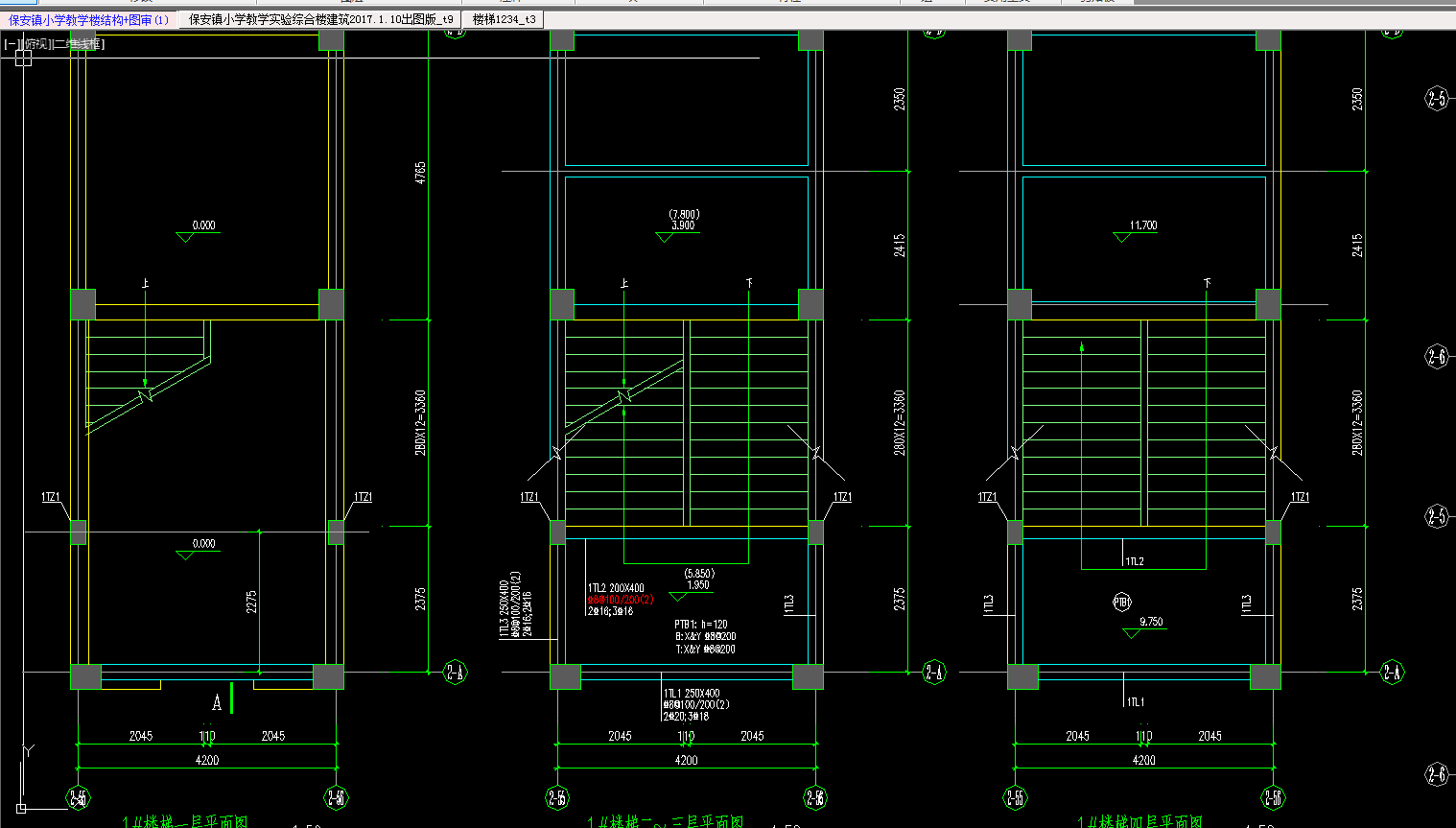Select the 3.900 elevation text
Viewport: 1456px width, 828px height.
tap(683, 226)
